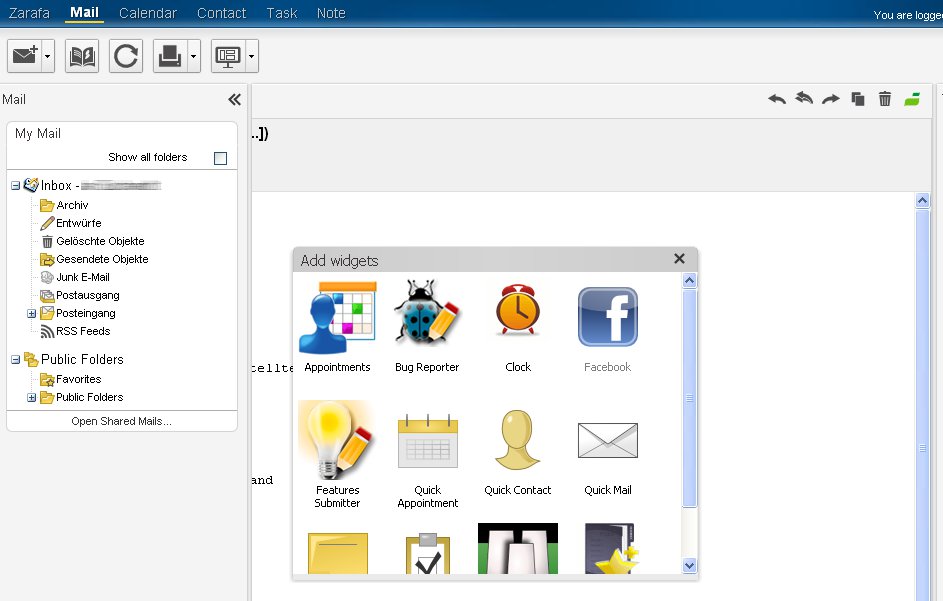The height and width of the screenshot is (601, 943).
Task: Click the new mail compose icon
Action: tap(24, 56)
